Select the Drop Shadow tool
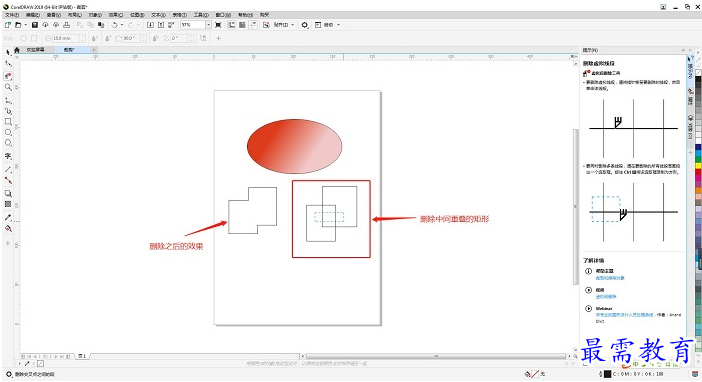 8,193
